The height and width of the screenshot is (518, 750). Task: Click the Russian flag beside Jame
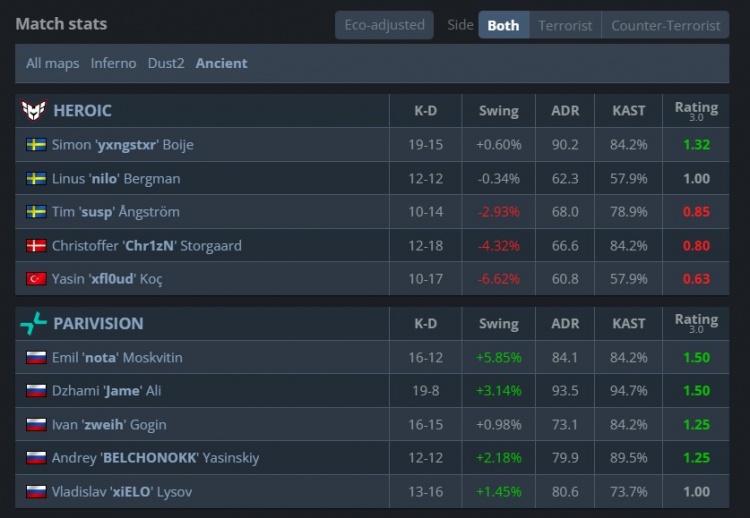(x=37, y=391)
